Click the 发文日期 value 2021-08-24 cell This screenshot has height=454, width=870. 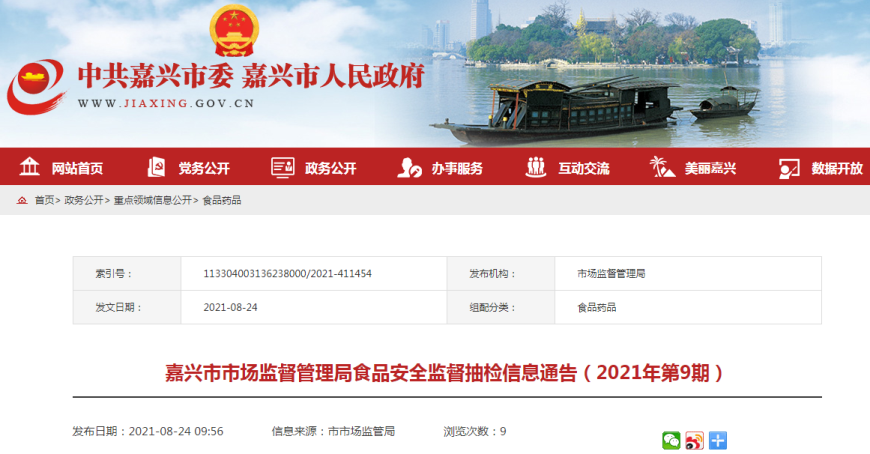(x=313, y=307)
